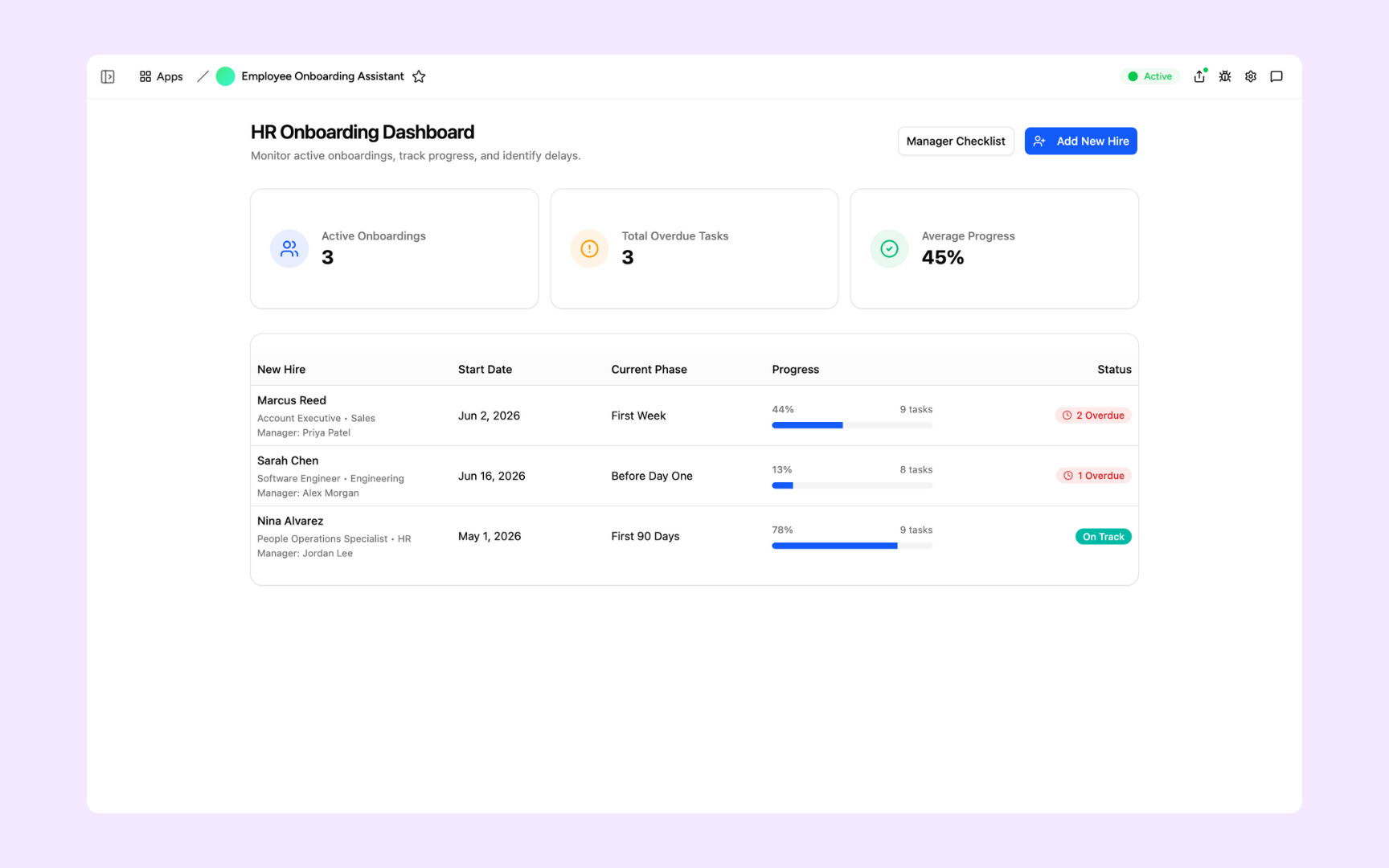The width and height of the screenshot is (1389, 868).
Task: Click Total Overdue Tasks alert icon
Action: (589, 248)
